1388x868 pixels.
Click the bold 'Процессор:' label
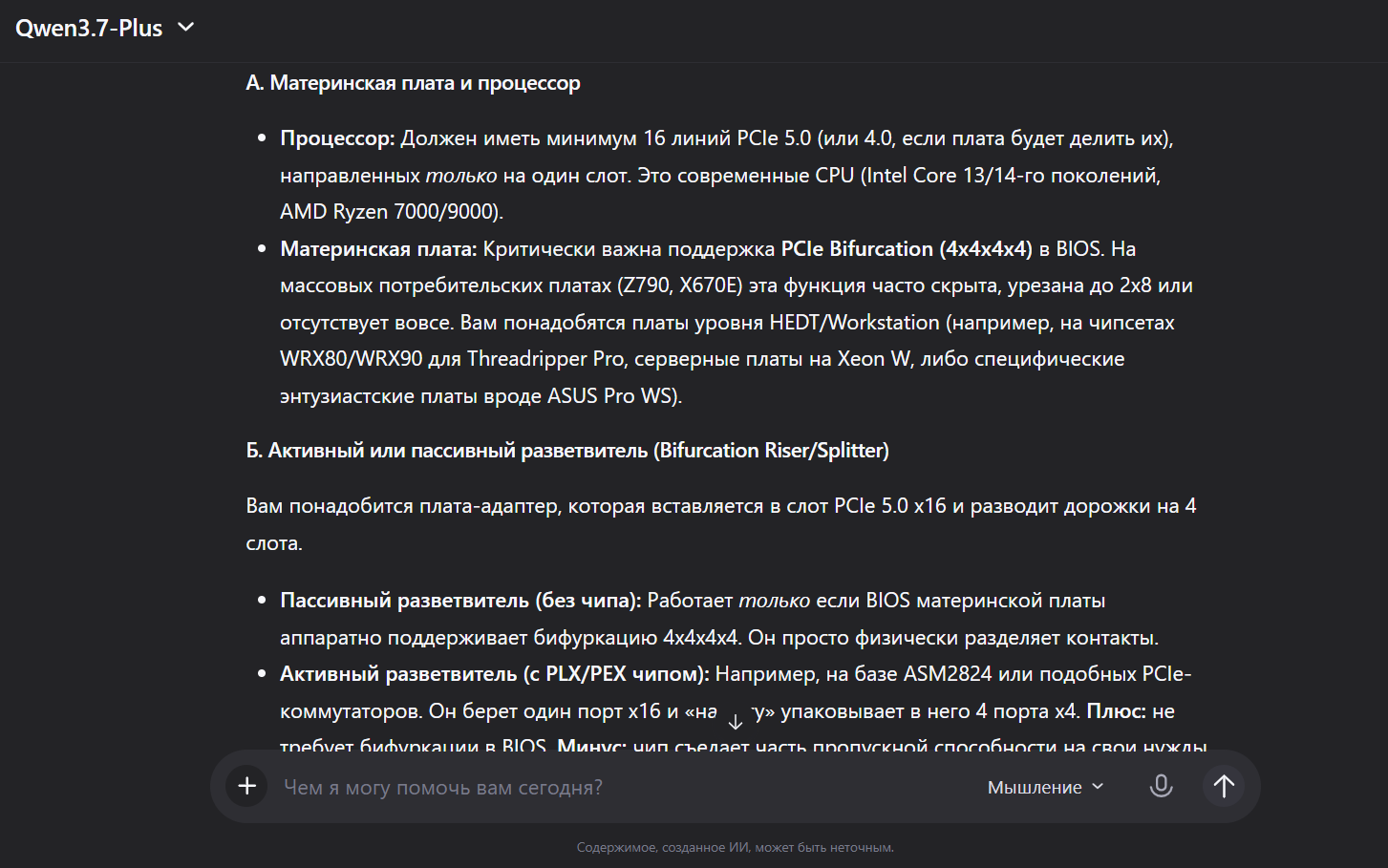[x=337, y=138]
